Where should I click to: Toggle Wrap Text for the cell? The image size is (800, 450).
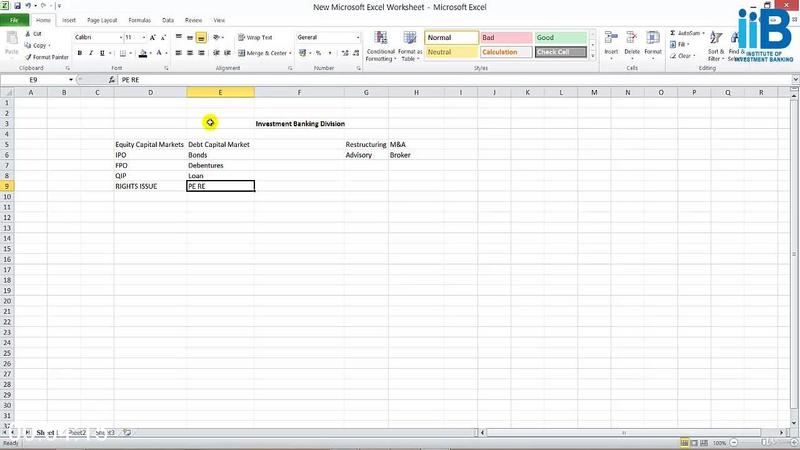(255, 37)
